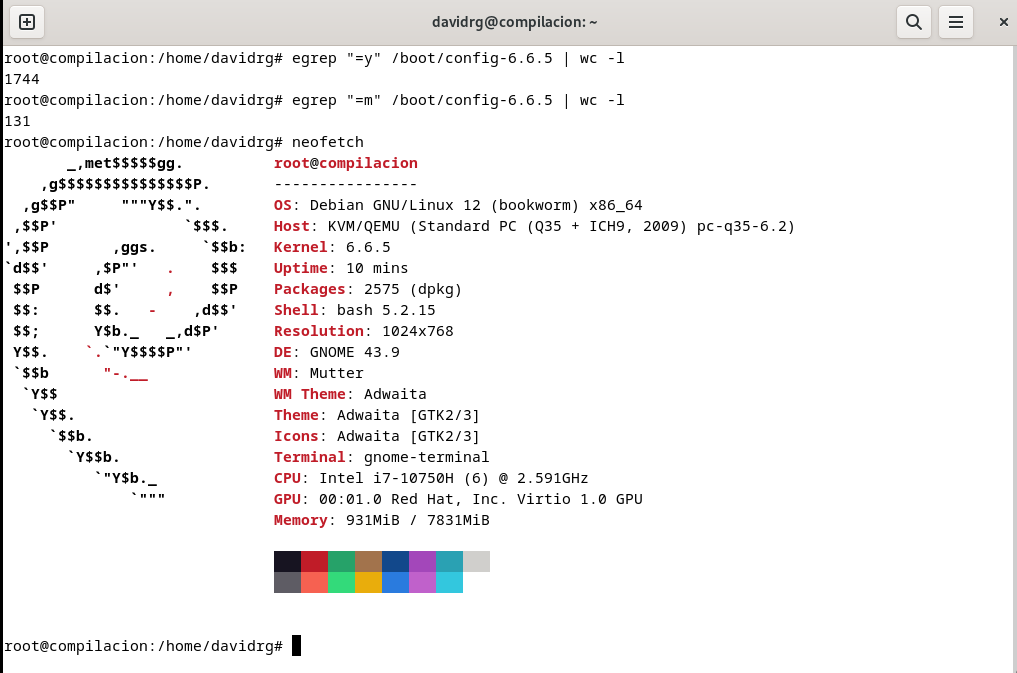Image resolution: width=1017 pixels, height=673 pixels.
Task: Open the hamburger menu
Action: click(x=955, y=22)
